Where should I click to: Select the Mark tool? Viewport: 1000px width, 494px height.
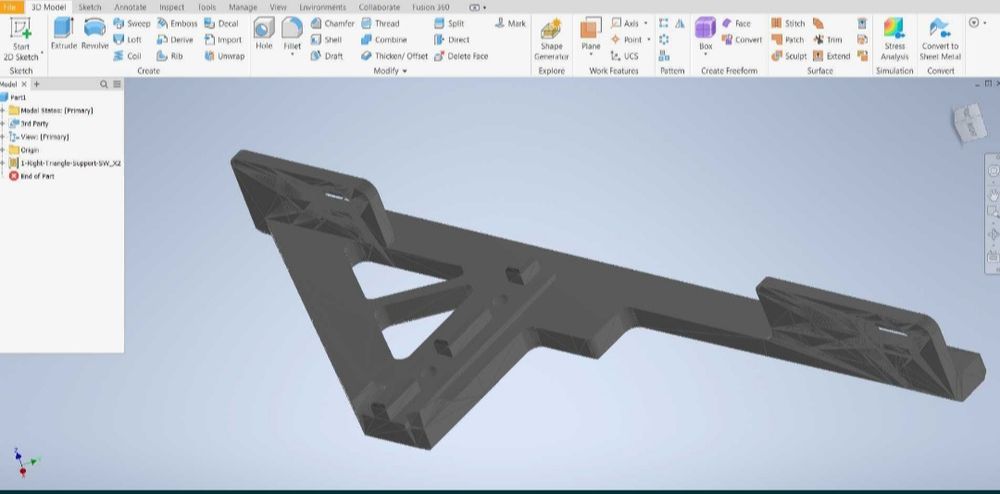pyautogui.click(x=510, y=24)
